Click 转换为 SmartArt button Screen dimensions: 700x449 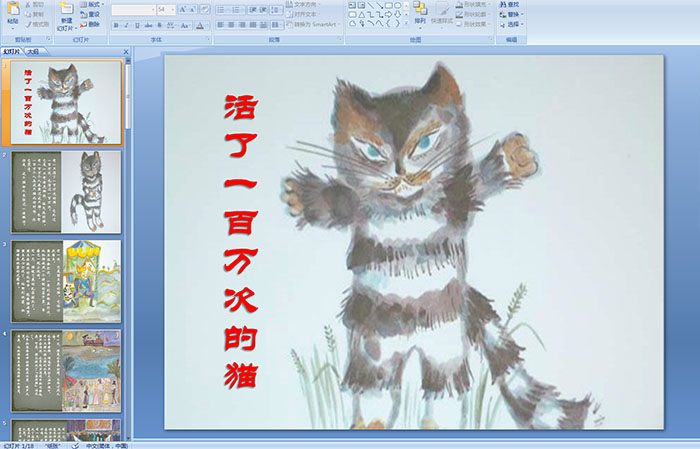point(313,25)
